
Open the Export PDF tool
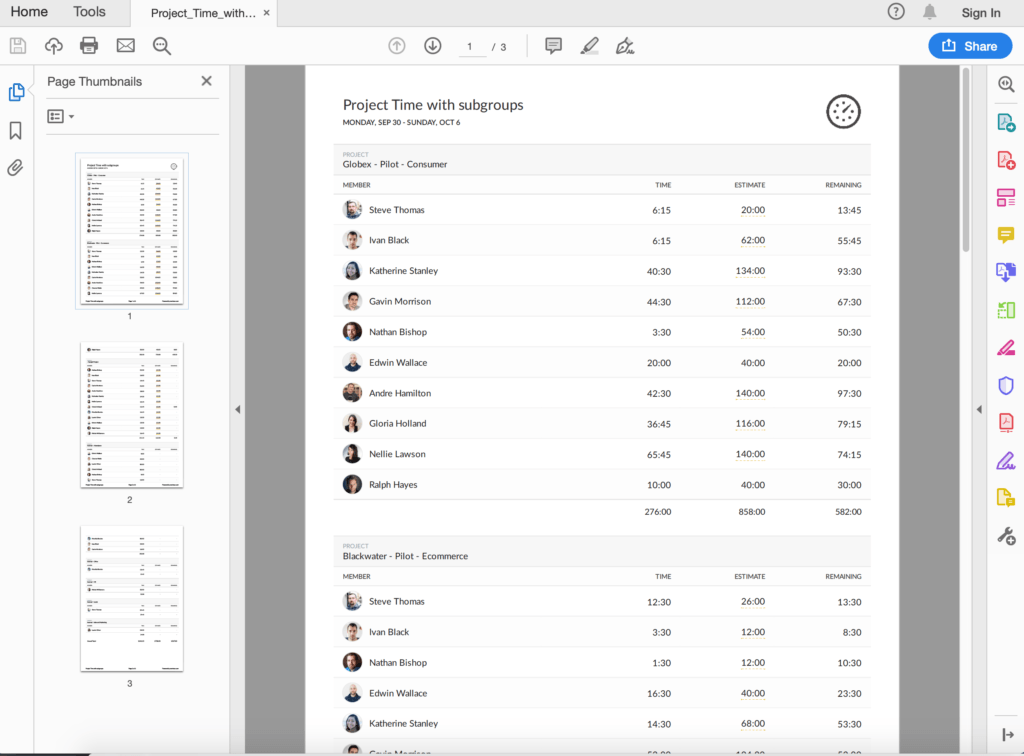(x=1006, y=121)
